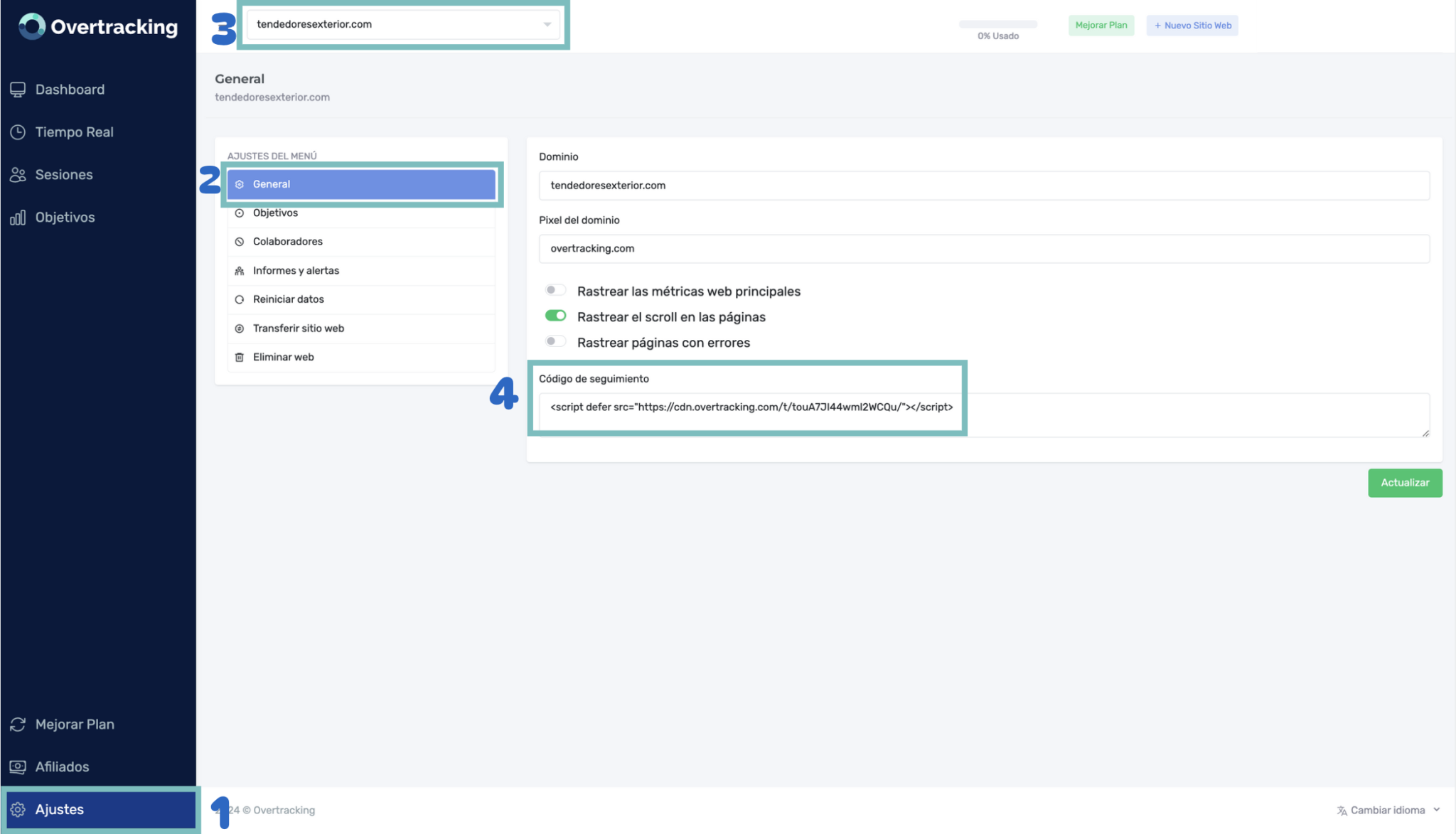The image size is (1456, 834).
Task: Click the Colaboradores menu icon
Action: [240, 242]
